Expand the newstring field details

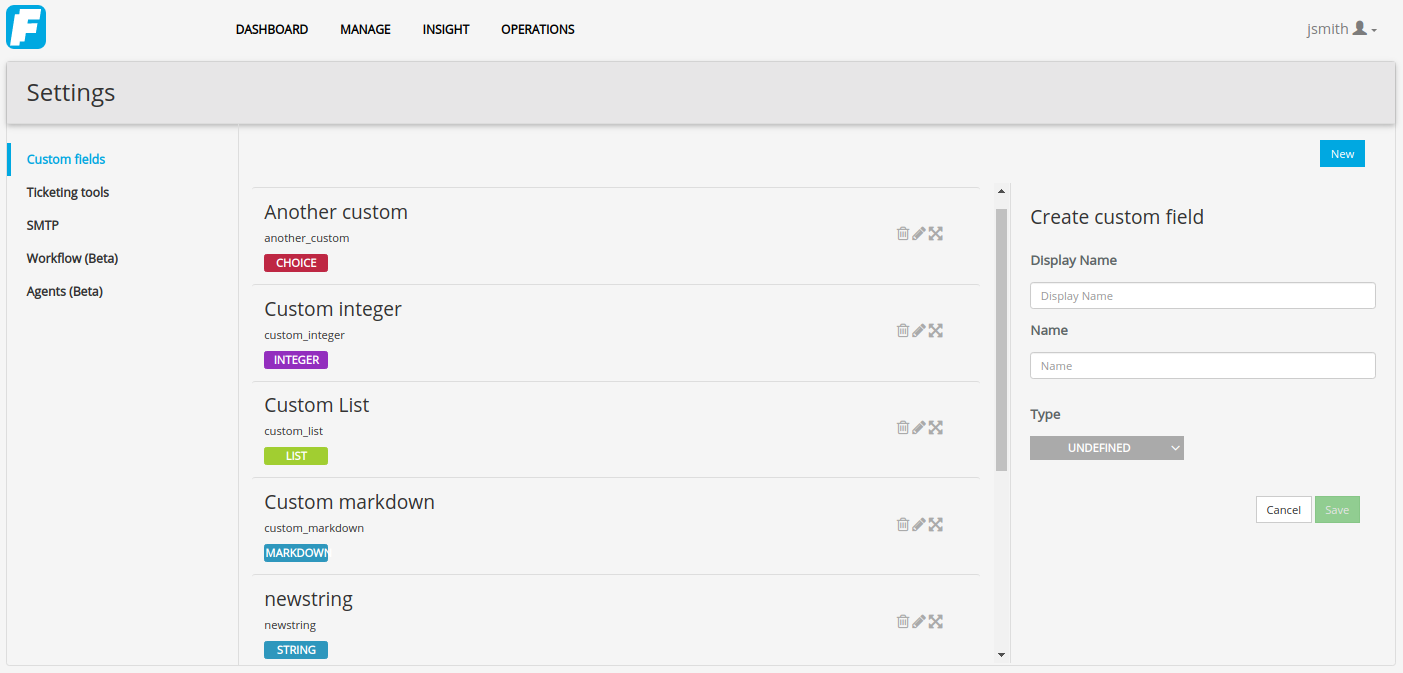pyautogui.click(x=936, y=621)
